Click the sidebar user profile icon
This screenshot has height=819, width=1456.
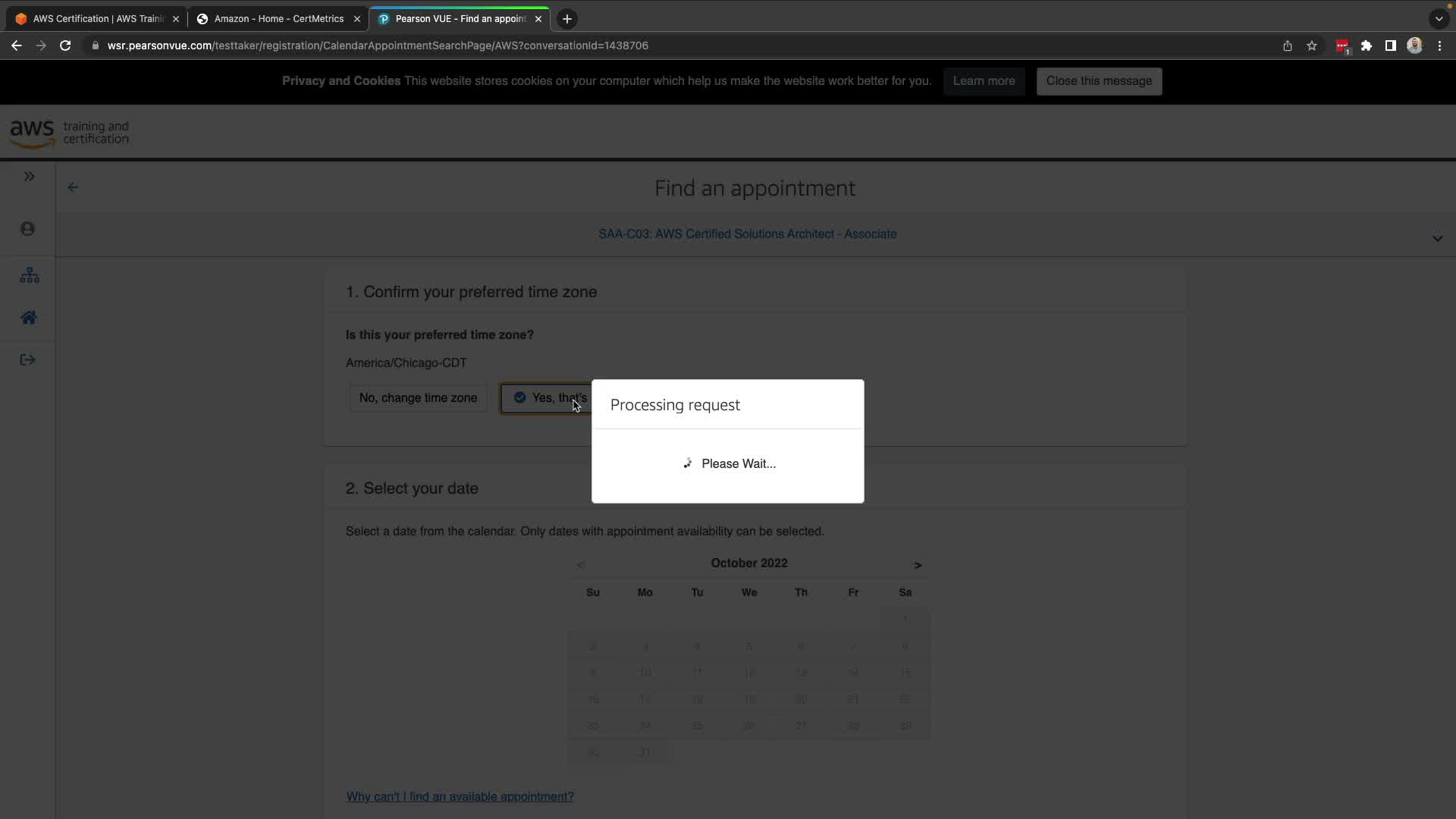28,229
